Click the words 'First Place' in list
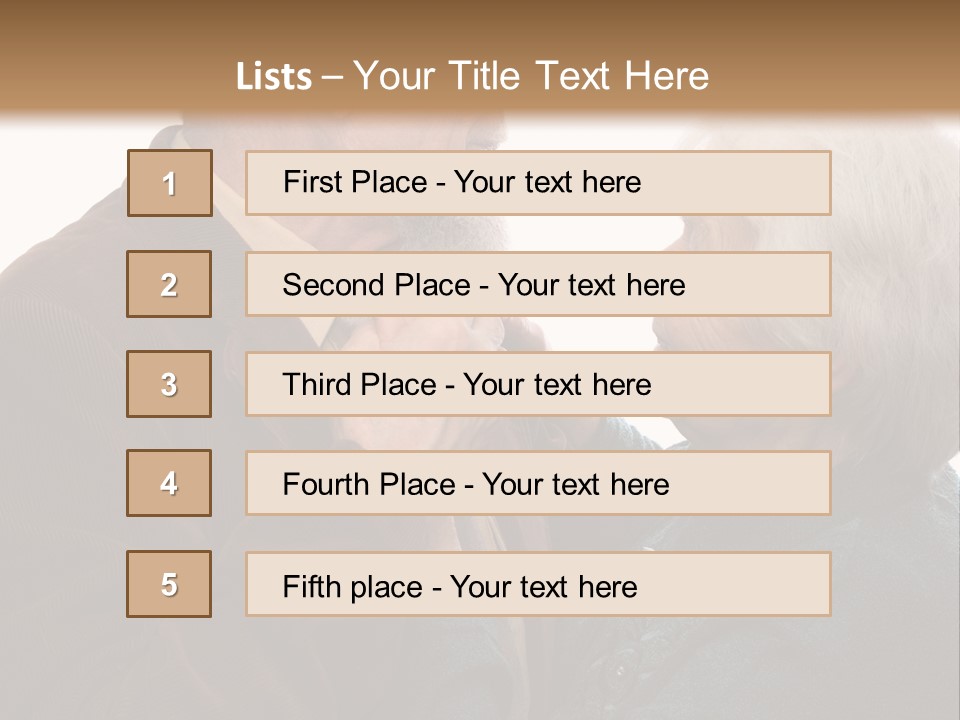This screenshot has height=720, width=960. pyautogui.click(x=356, y=182)
